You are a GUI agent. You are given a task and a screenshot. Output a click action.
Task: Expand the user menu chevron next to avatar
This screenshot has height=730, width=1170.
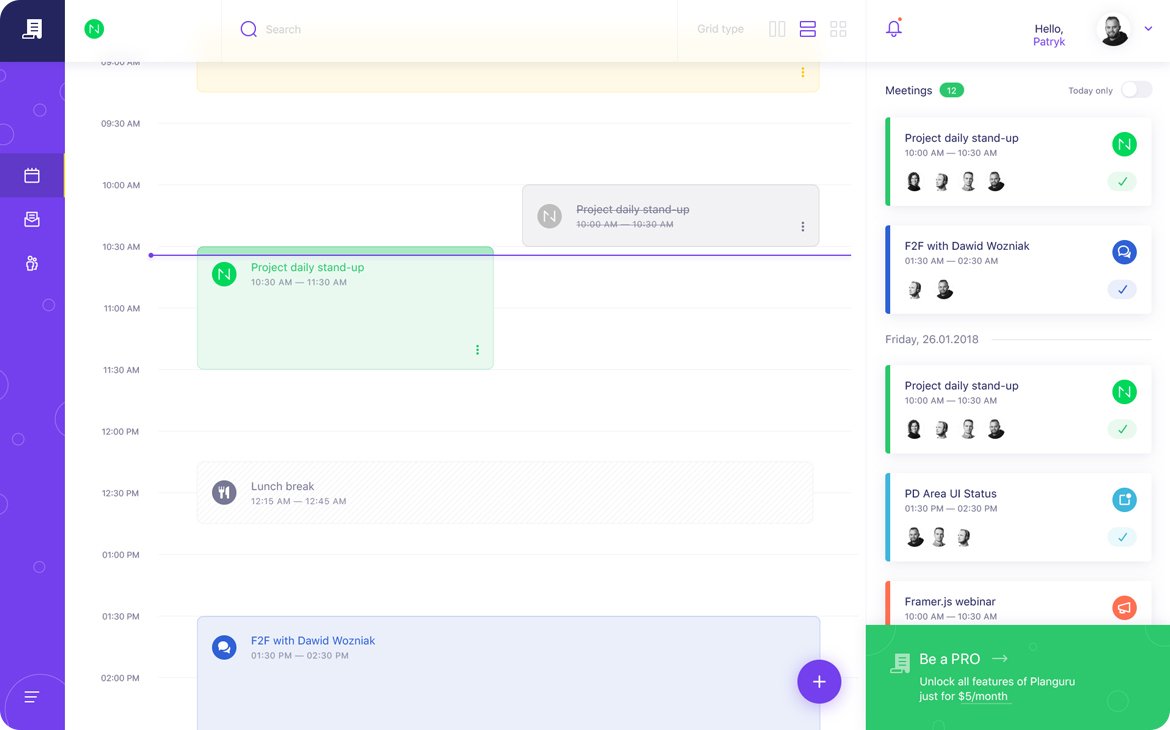coord(1148,29)
